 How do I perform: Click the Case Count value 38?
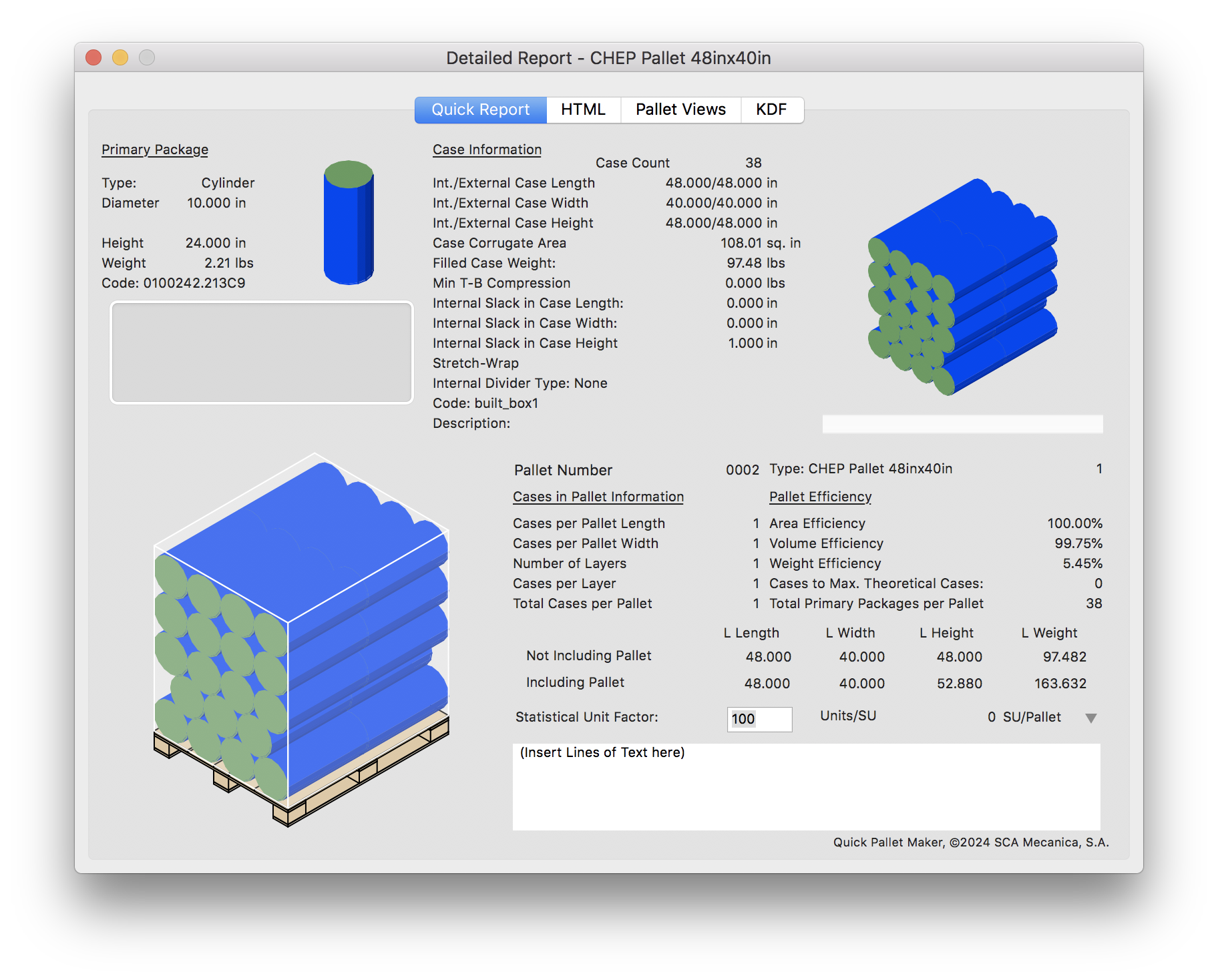pos(753,163)
